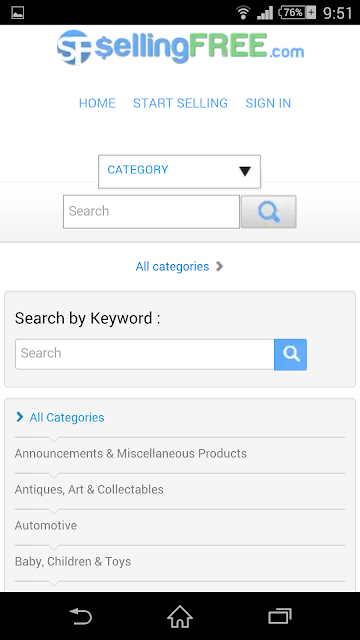The width and height of the screenshot is (360, 640).
Task: Tap the SellingFREE.com logo
Action: click(x=180, y=47)
